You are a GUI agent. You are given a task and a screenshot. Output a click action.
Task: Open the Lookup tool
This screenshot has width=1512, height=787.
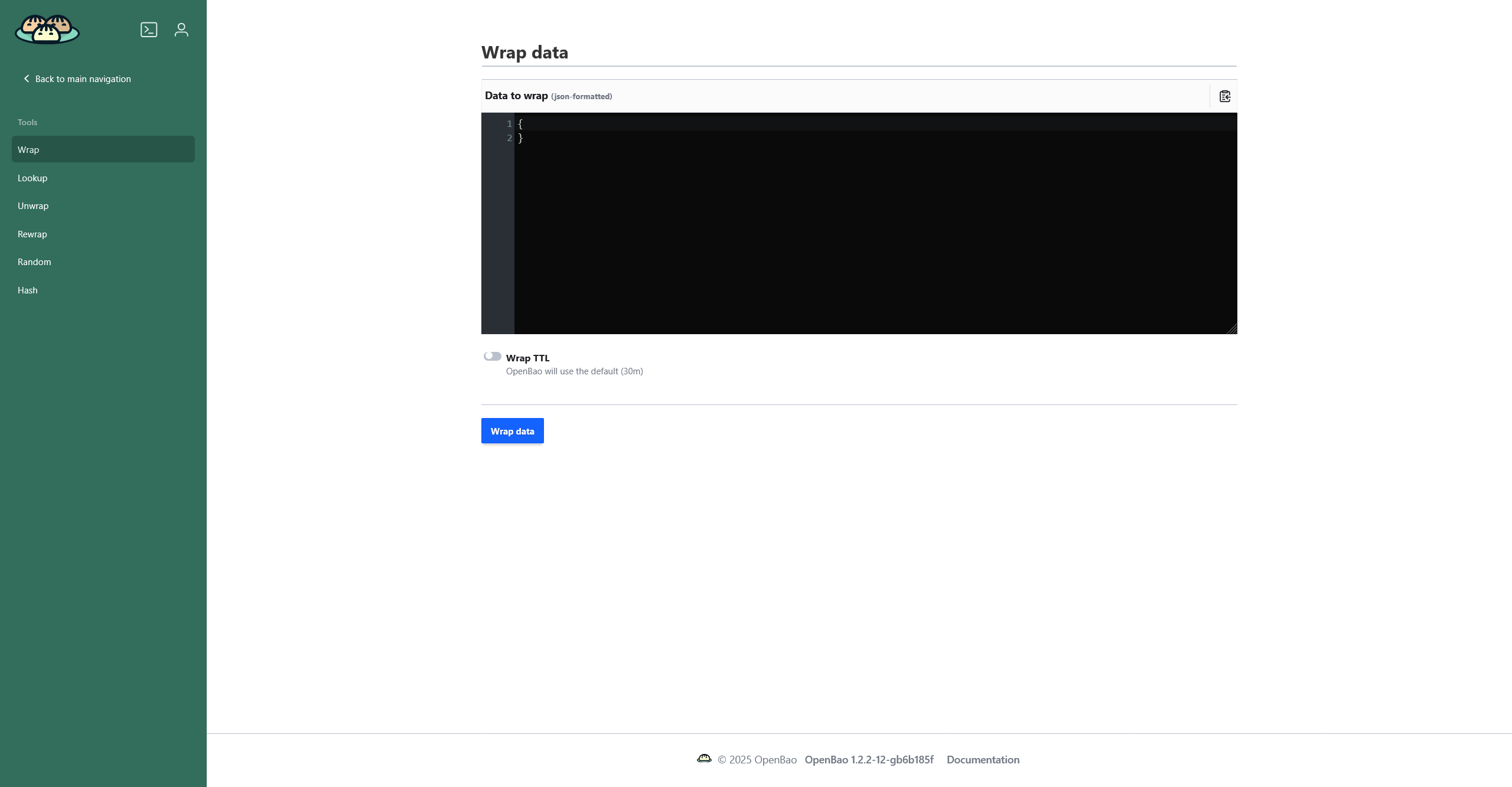click(x=32, y=178)
